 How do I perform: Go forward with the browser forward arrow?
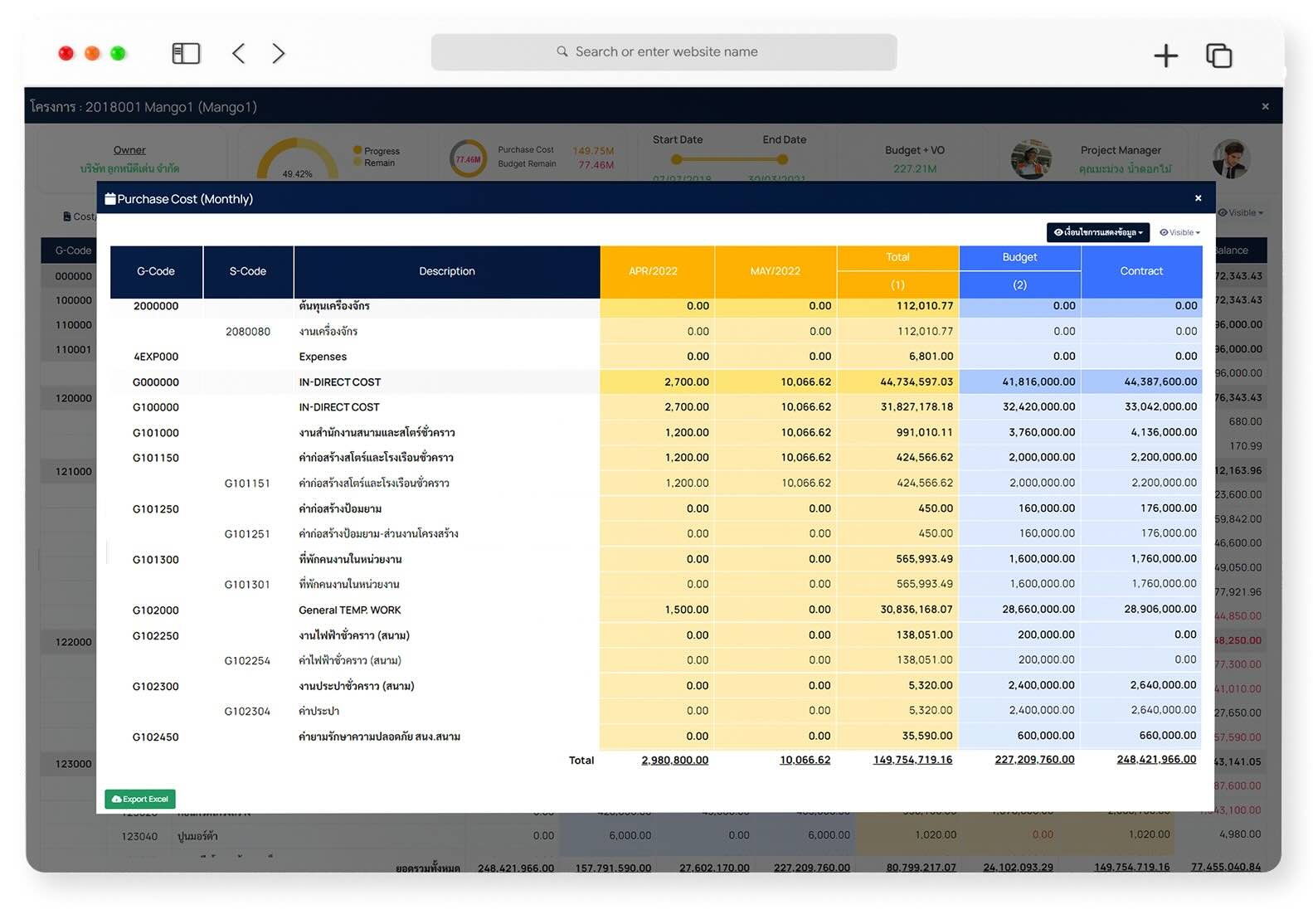tap(279, 54)
